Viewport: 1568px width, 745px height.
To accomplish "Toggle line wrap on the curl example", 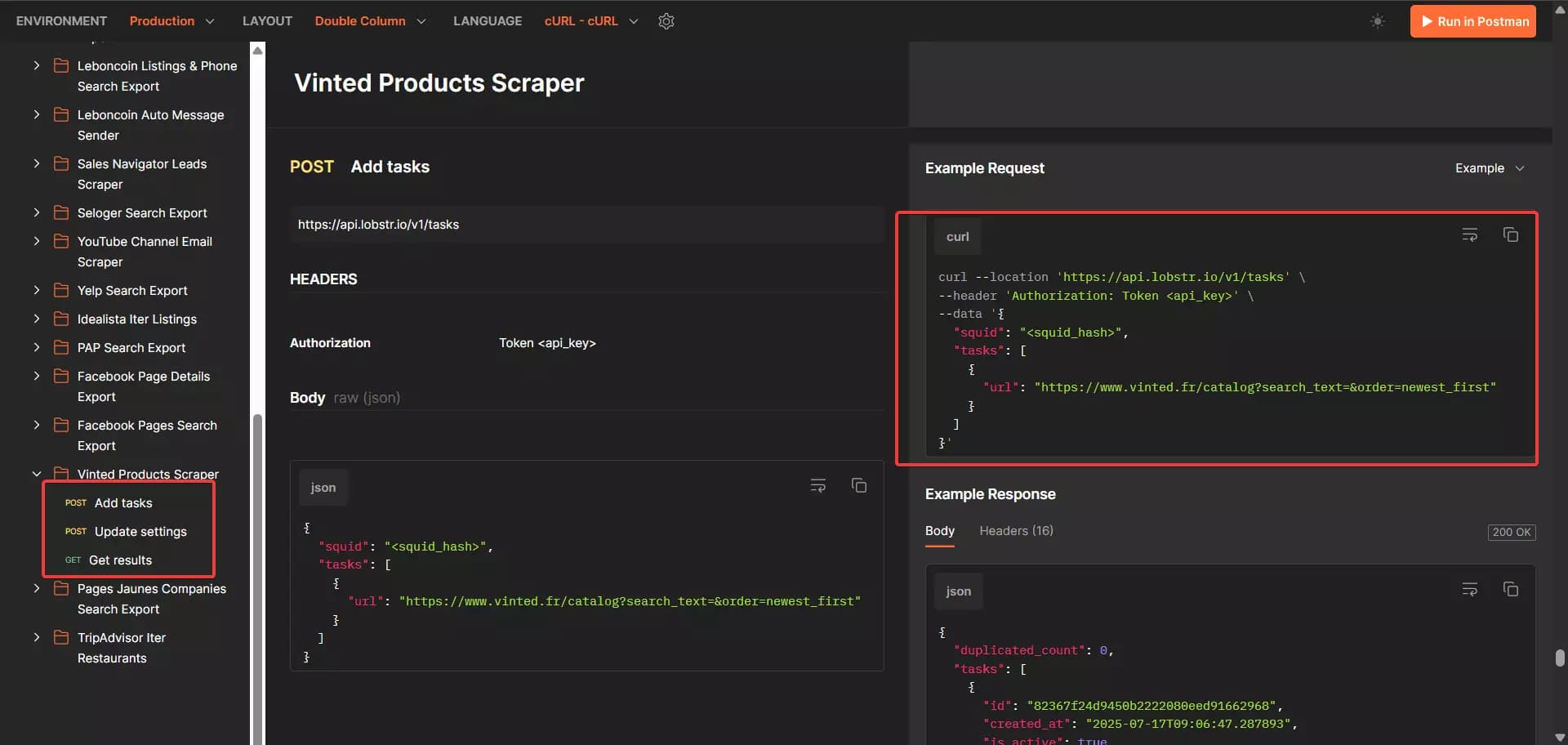I will [1470, 234].
